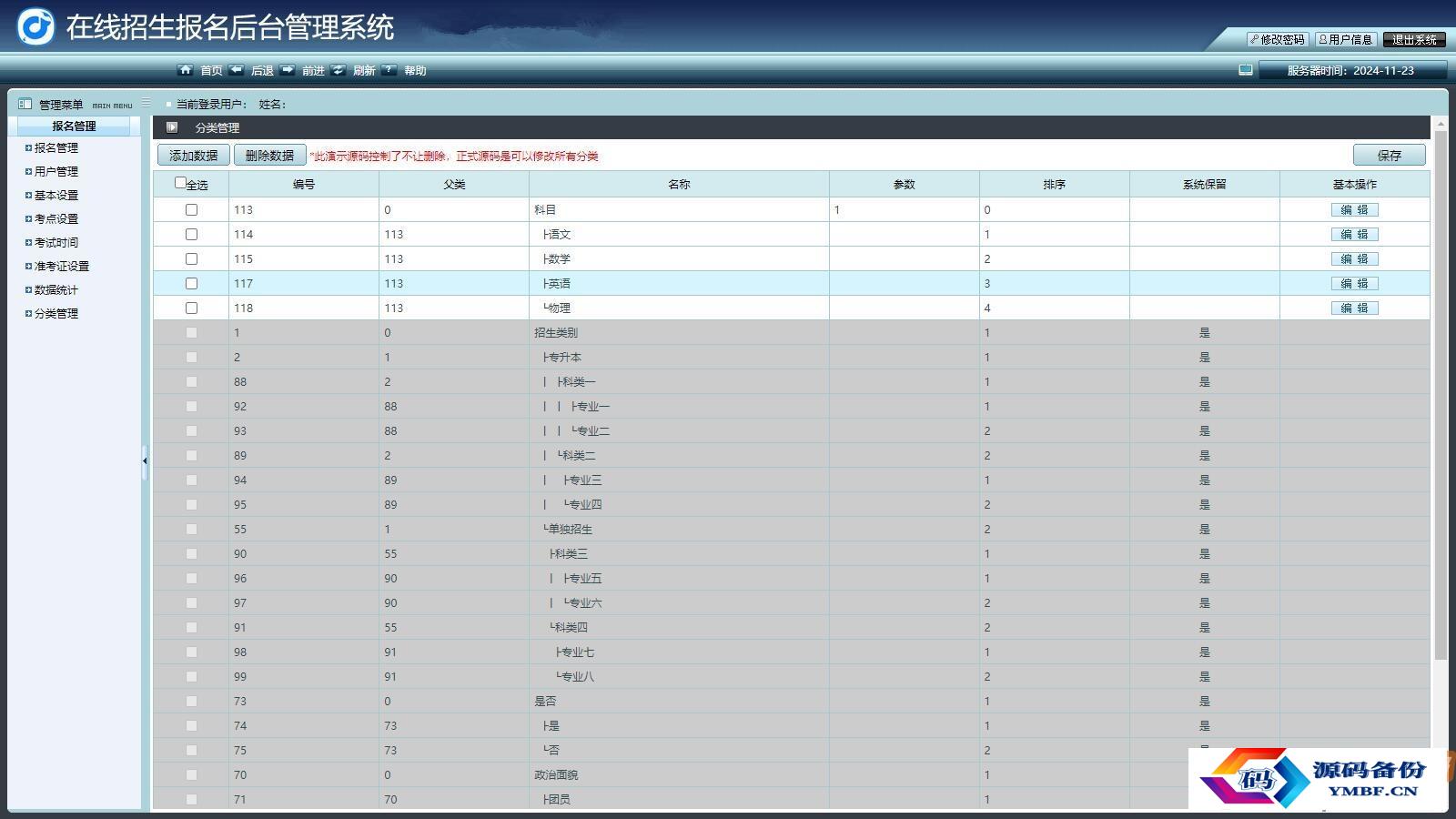Click the forward arrow icon before 前进
Image resolution: width=1456 pixels, height=819 pixels.
[288, 69]
